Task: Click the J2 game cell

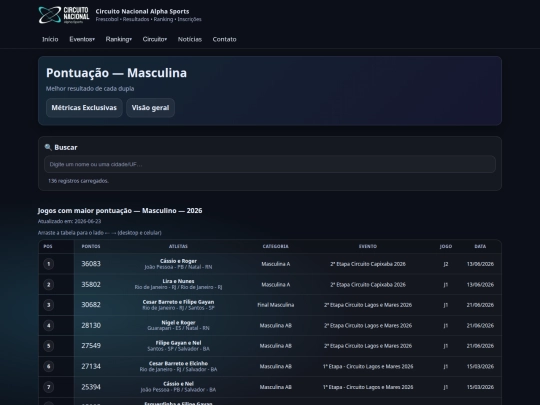Action: coord(446,264)
